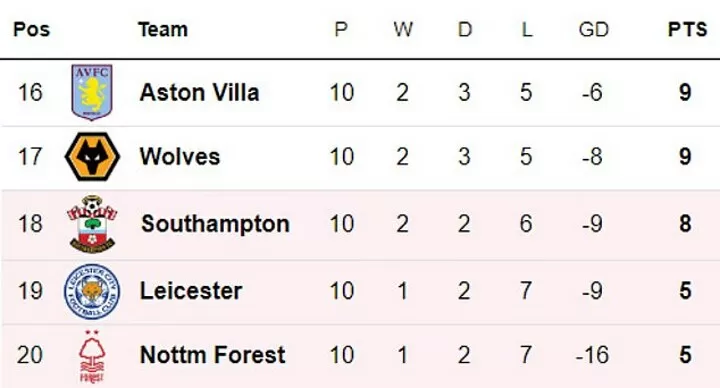The image size is (720, 388).
Task: Click the Pos column header
Action: pyautogui.click(x=31, y=30)
